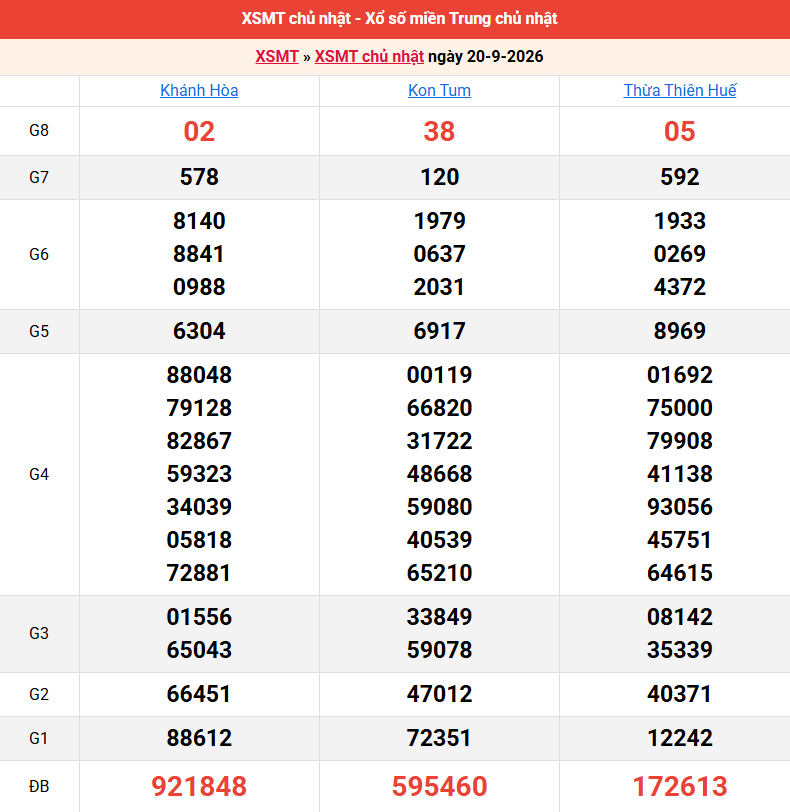Click G3 result 08142

point(680,618)
